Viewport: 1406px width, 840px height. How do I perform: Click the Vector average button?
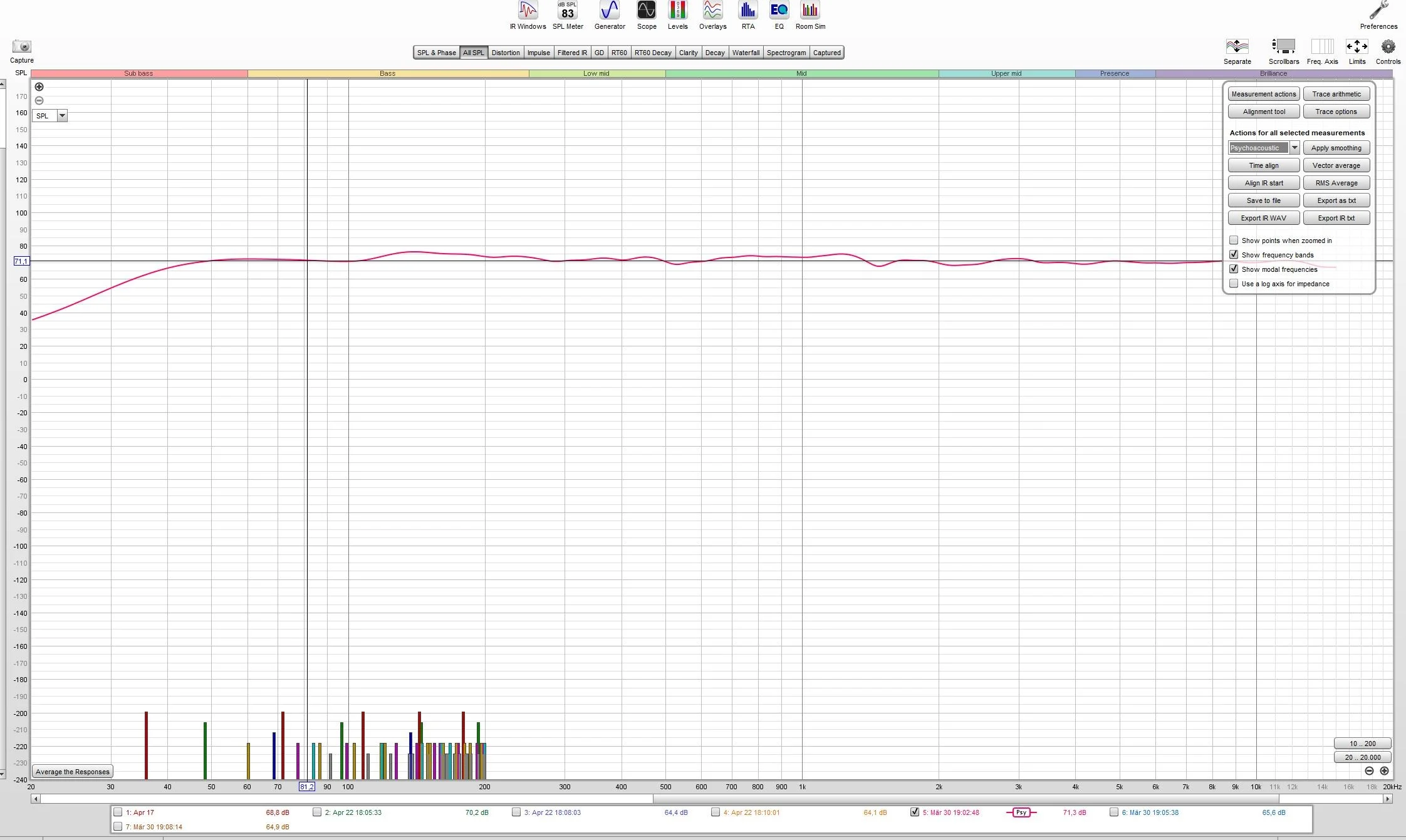click(x=1336, y=165)
